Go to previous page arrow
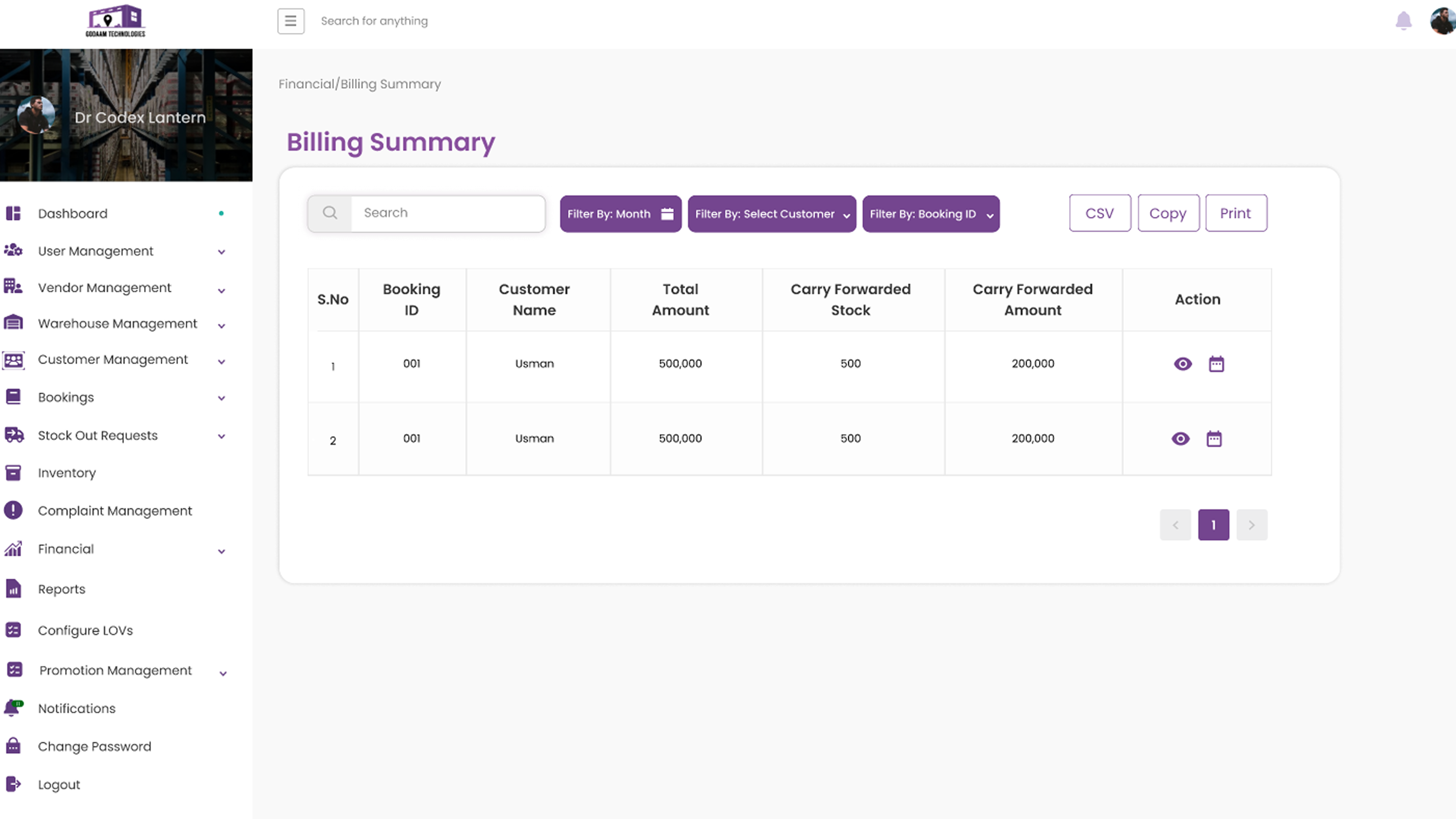 [1175, 525]
